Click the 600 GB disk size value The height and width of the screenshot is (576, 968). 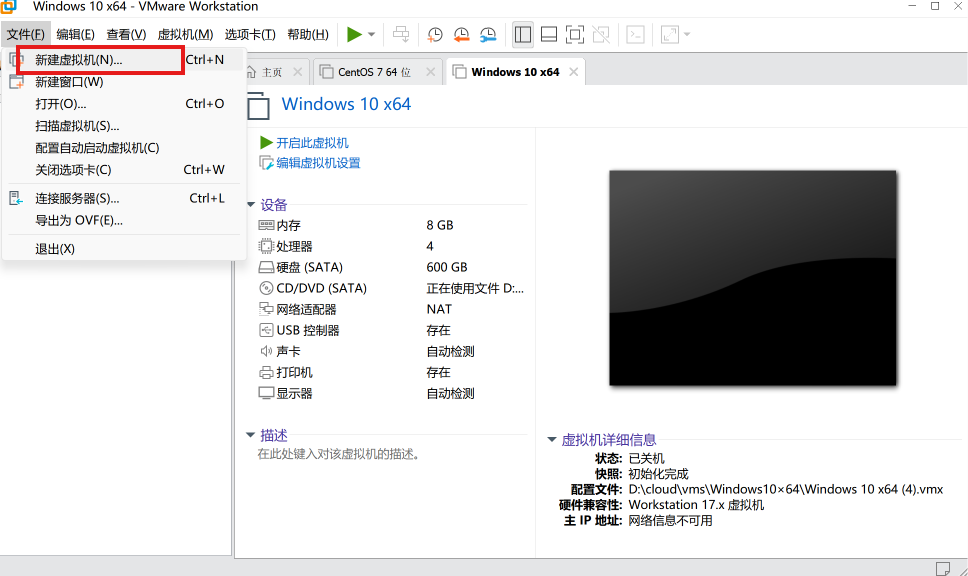(x=447, y=267)
